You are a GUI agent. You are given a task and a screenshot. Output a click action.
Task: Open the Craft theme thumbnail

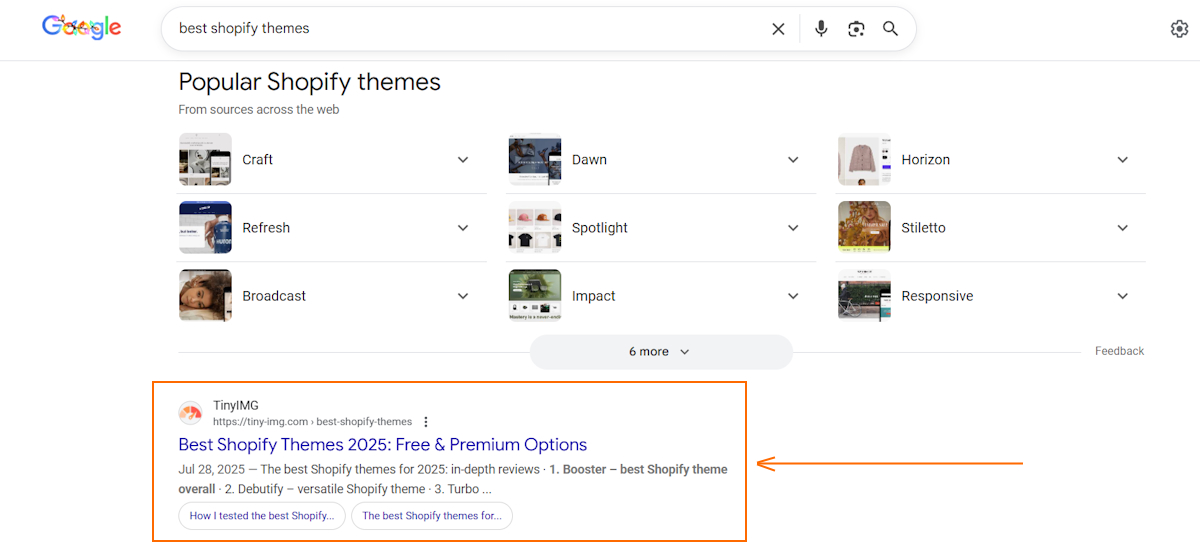(205, 160)
